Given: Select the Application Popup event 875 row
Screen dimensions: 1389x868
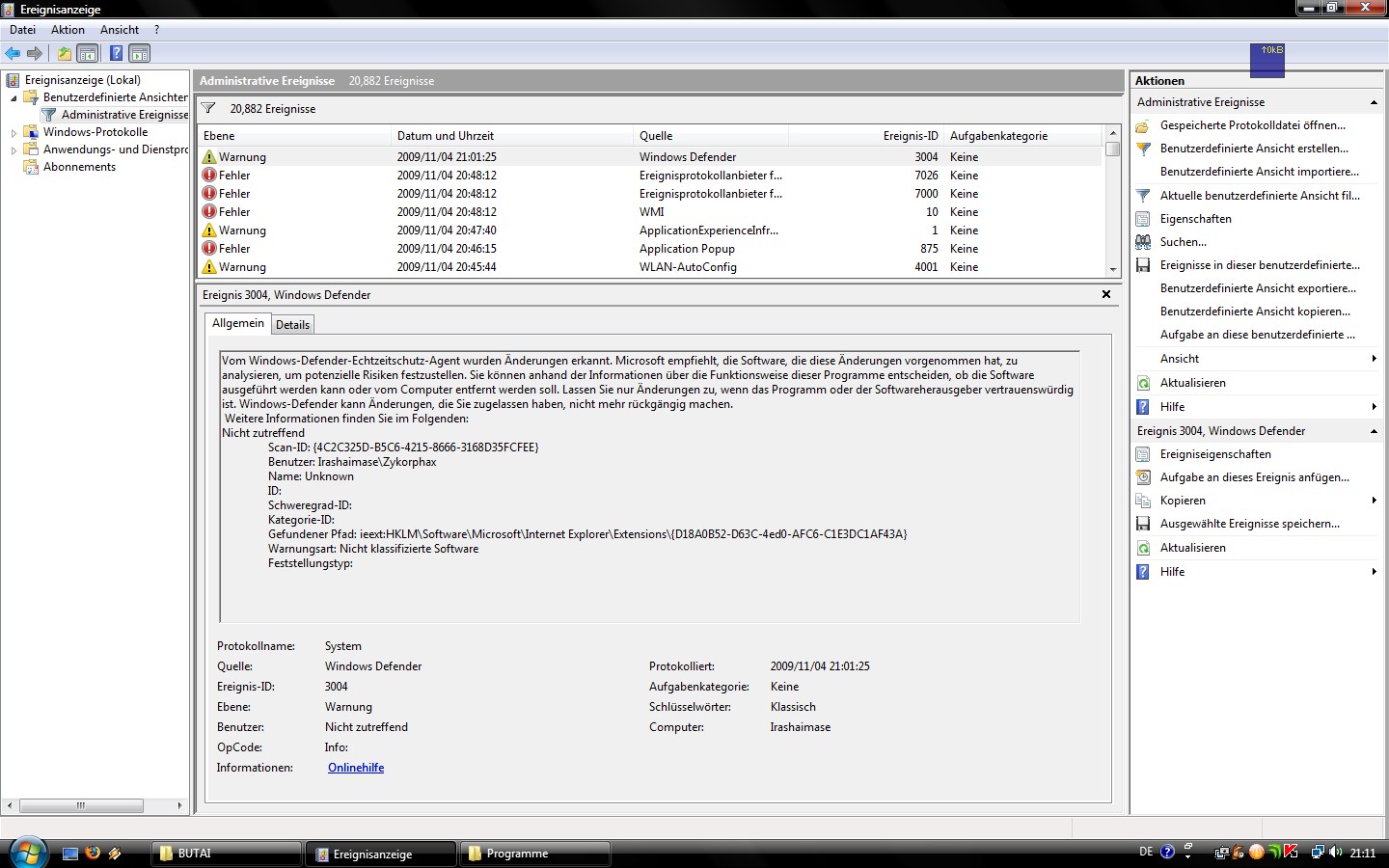Looking at the screenshot, I should 650,249.
